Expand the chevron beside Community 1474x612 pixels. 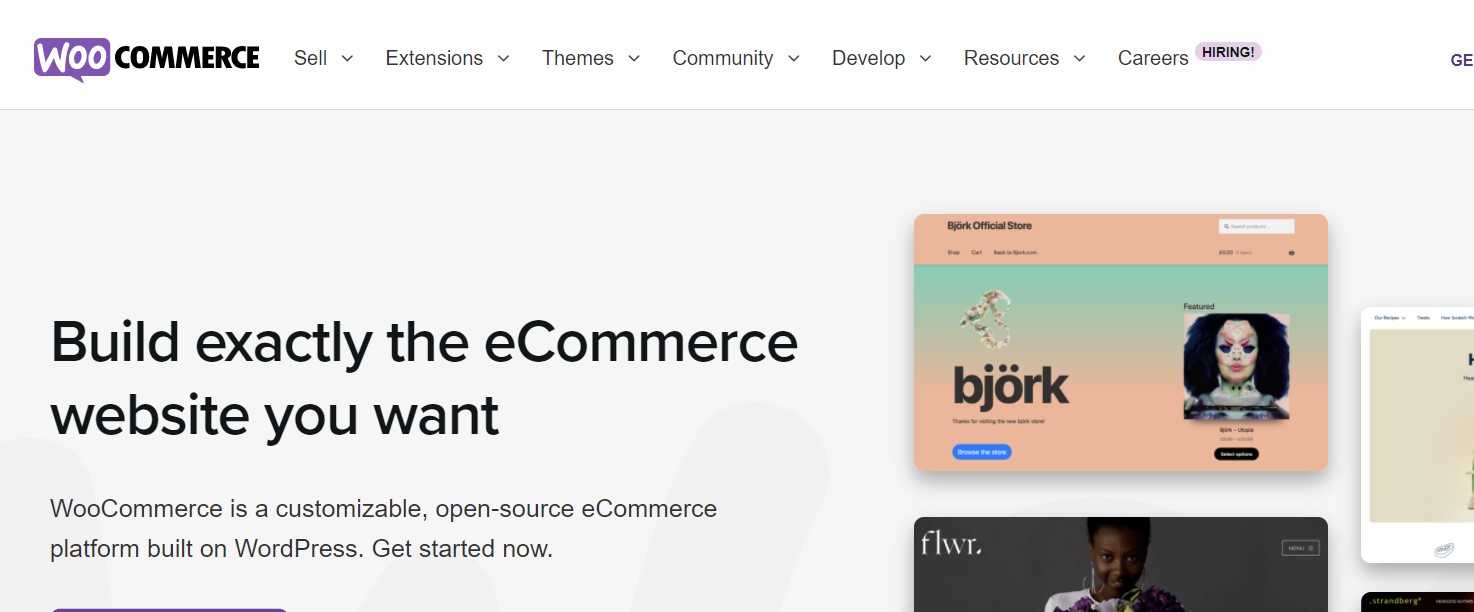pos(794,59)
